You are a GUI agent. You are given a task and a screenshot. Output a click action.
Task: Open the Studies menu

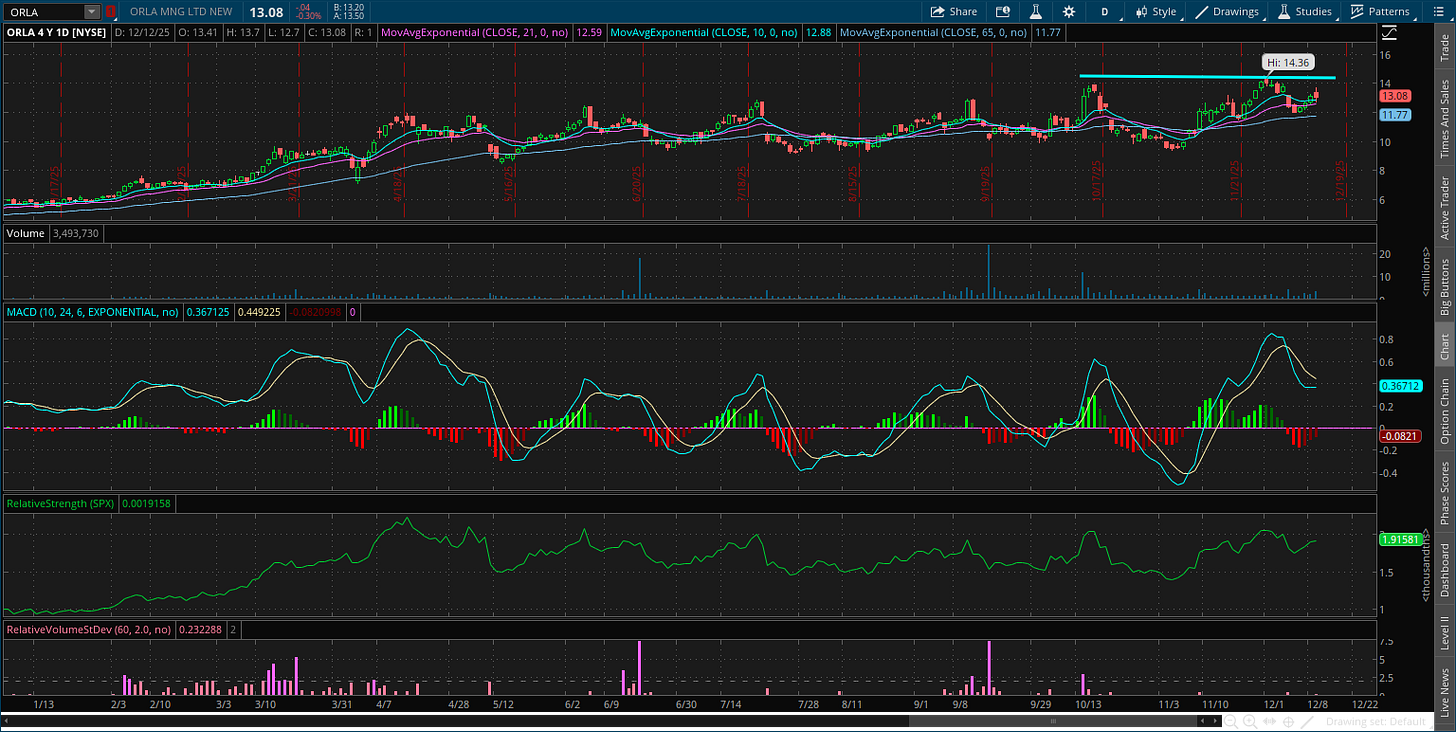click(x=1305, y=12)
